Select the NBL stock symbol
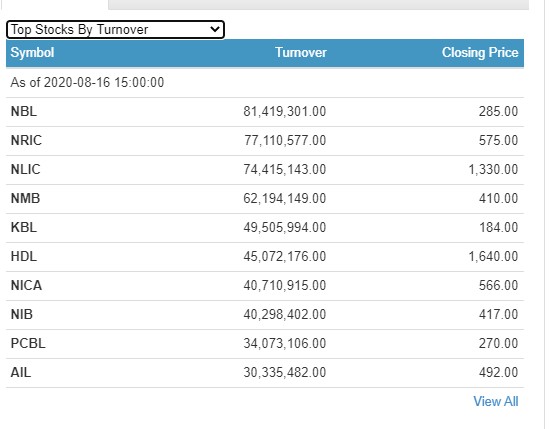This screenshot has width=550, height=429. point(24,112)
